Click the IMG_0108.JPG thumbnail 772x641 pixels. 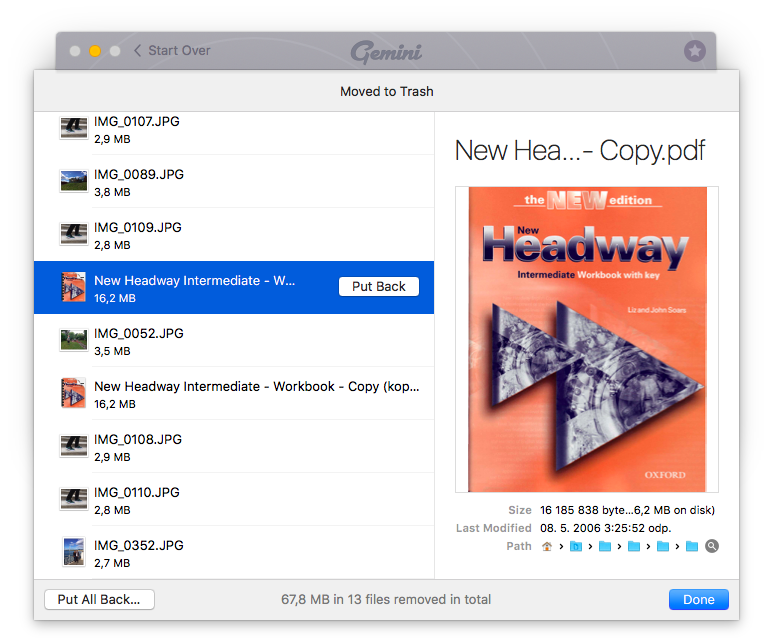point(73,446)
